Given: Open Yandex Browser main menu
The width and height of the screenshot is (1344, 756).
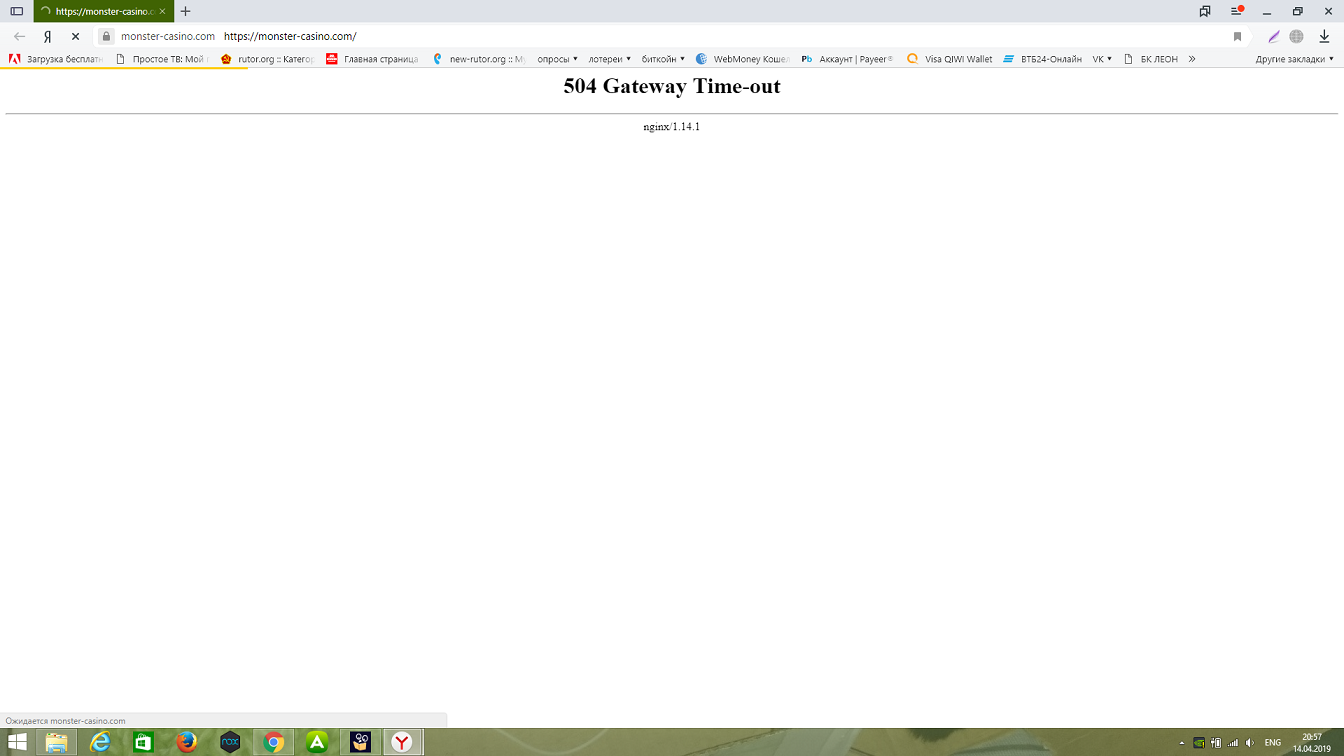Looking at the screenshot, I should (1236, 11).
